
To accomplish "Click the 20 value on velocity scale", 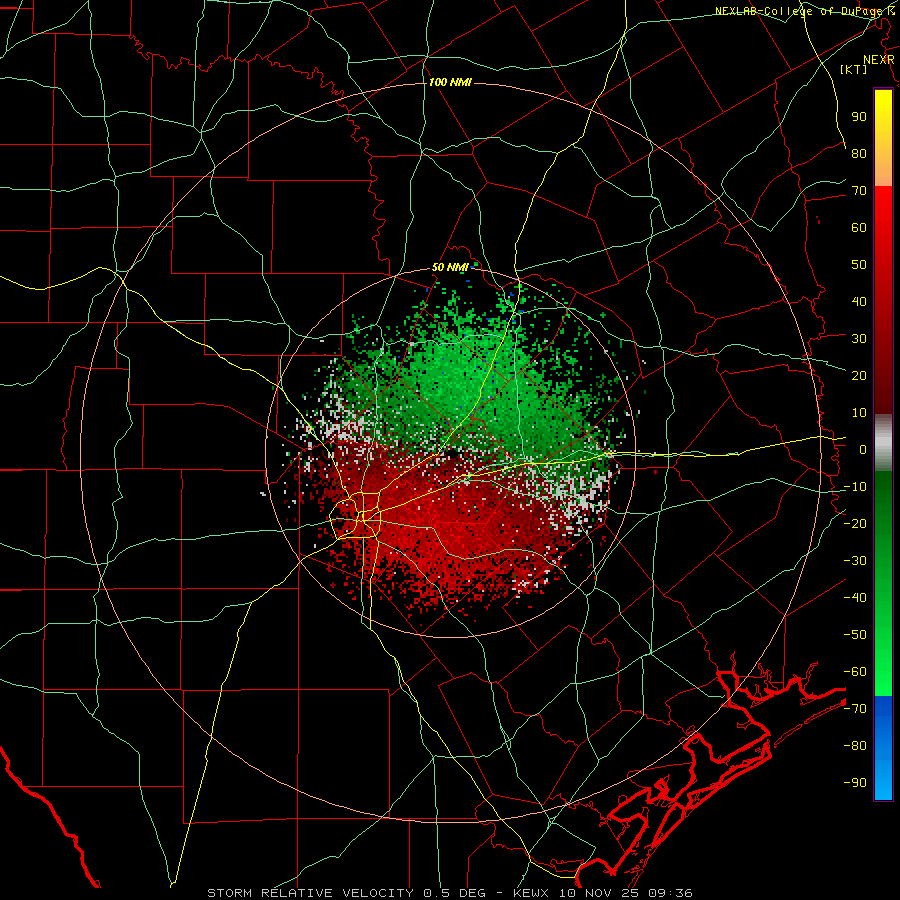I will [859, 375].
